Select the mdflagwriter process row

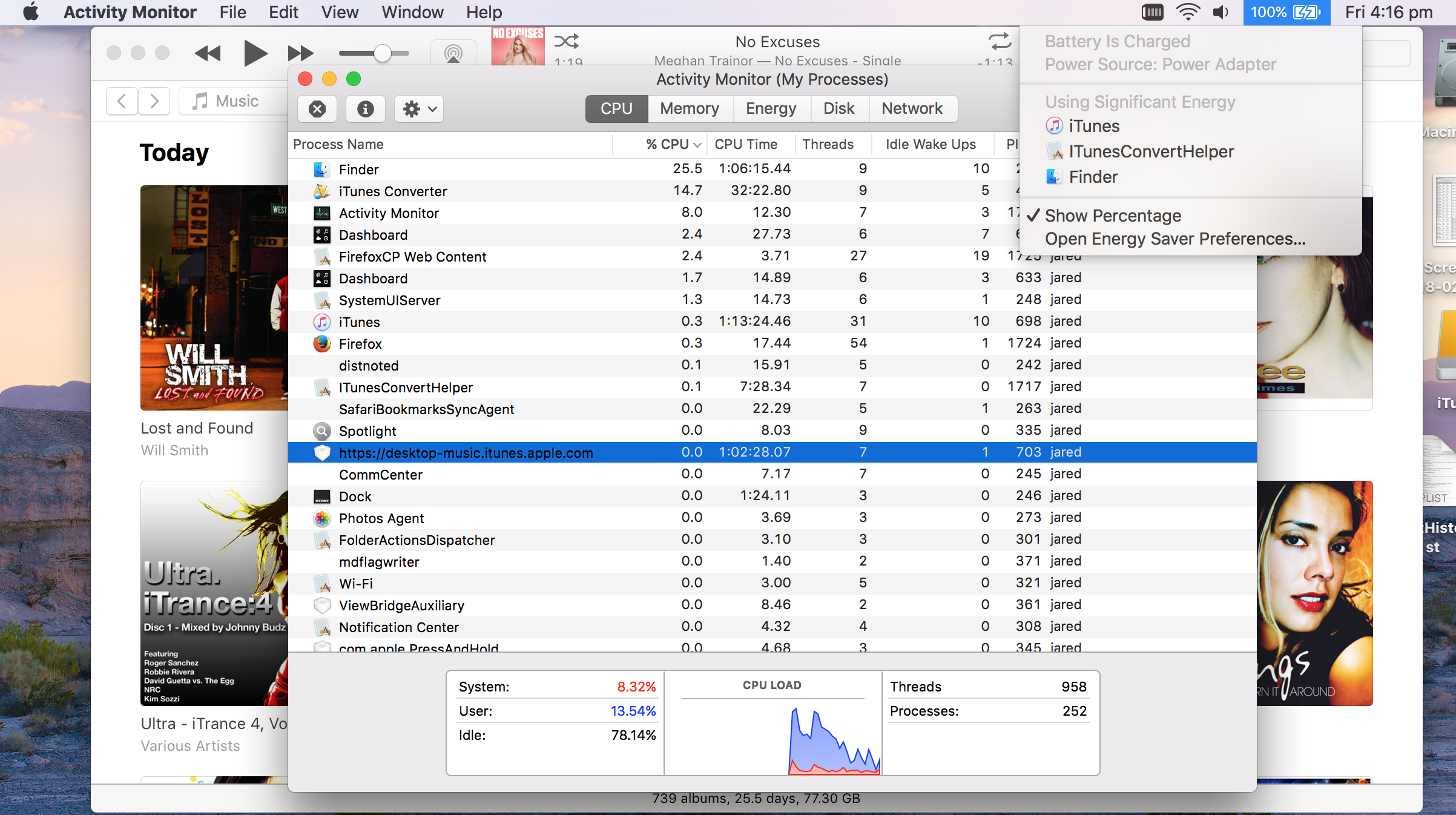click(772, 562)
